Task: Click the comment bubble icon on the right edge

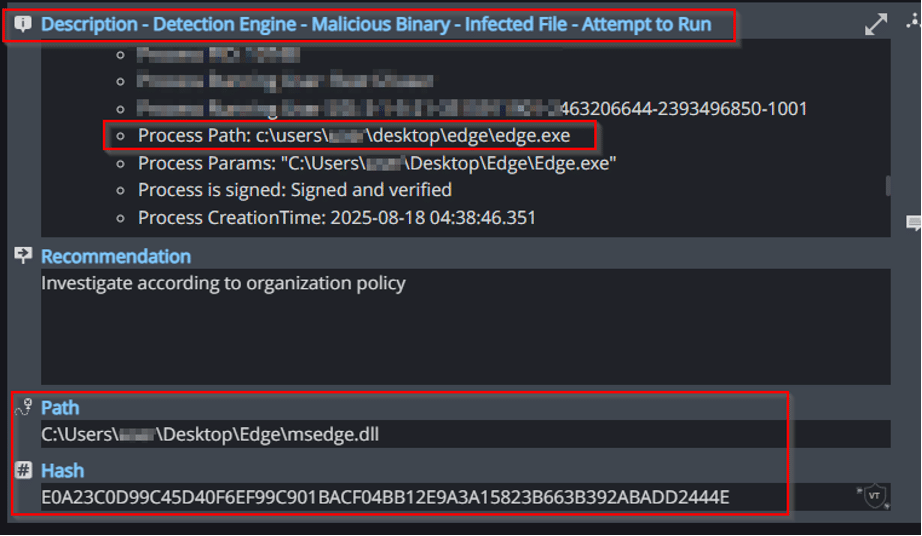Action: point(913,223)
